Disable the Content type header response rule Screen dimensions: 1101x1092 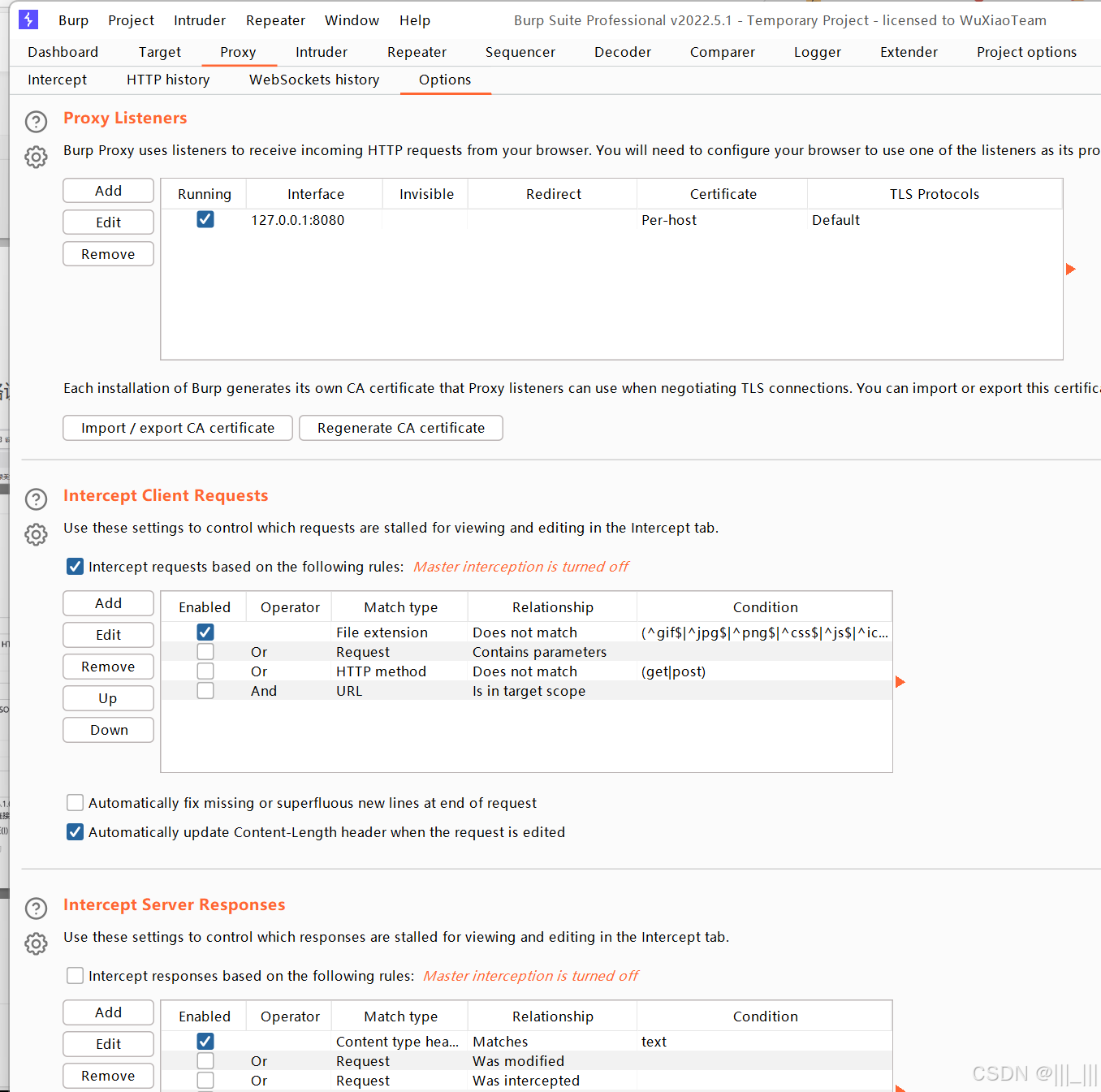(x=205, y=1041)
